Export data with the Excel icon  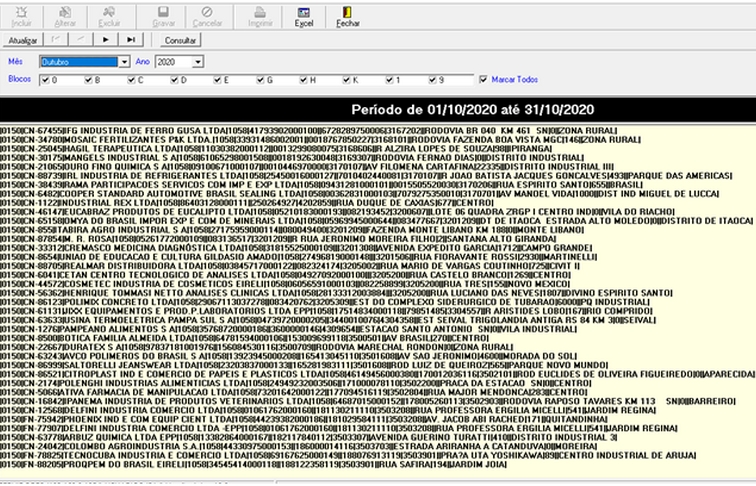click(304, 17)
